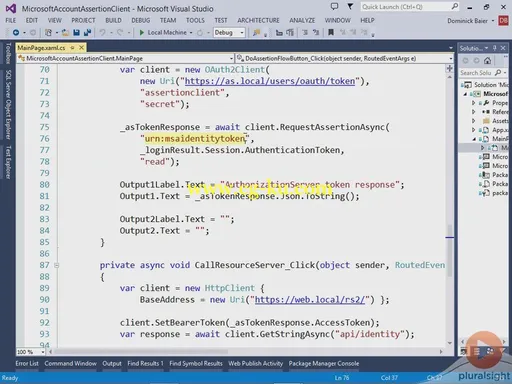The image size is (512, 384).
Task: Click the Open File folder icon
Action: click(65, 33)
